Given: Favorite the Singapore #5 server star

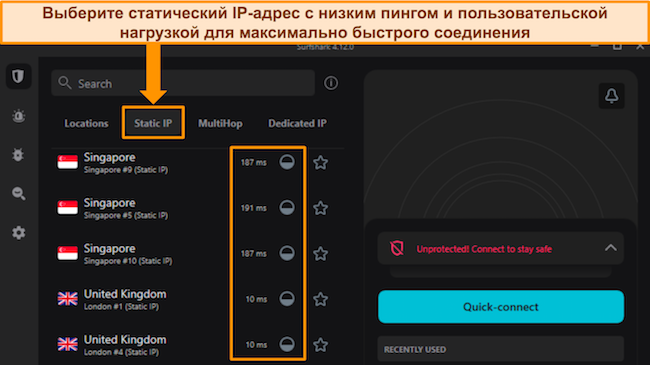Looking at the screenshot, I should point(320,208).
